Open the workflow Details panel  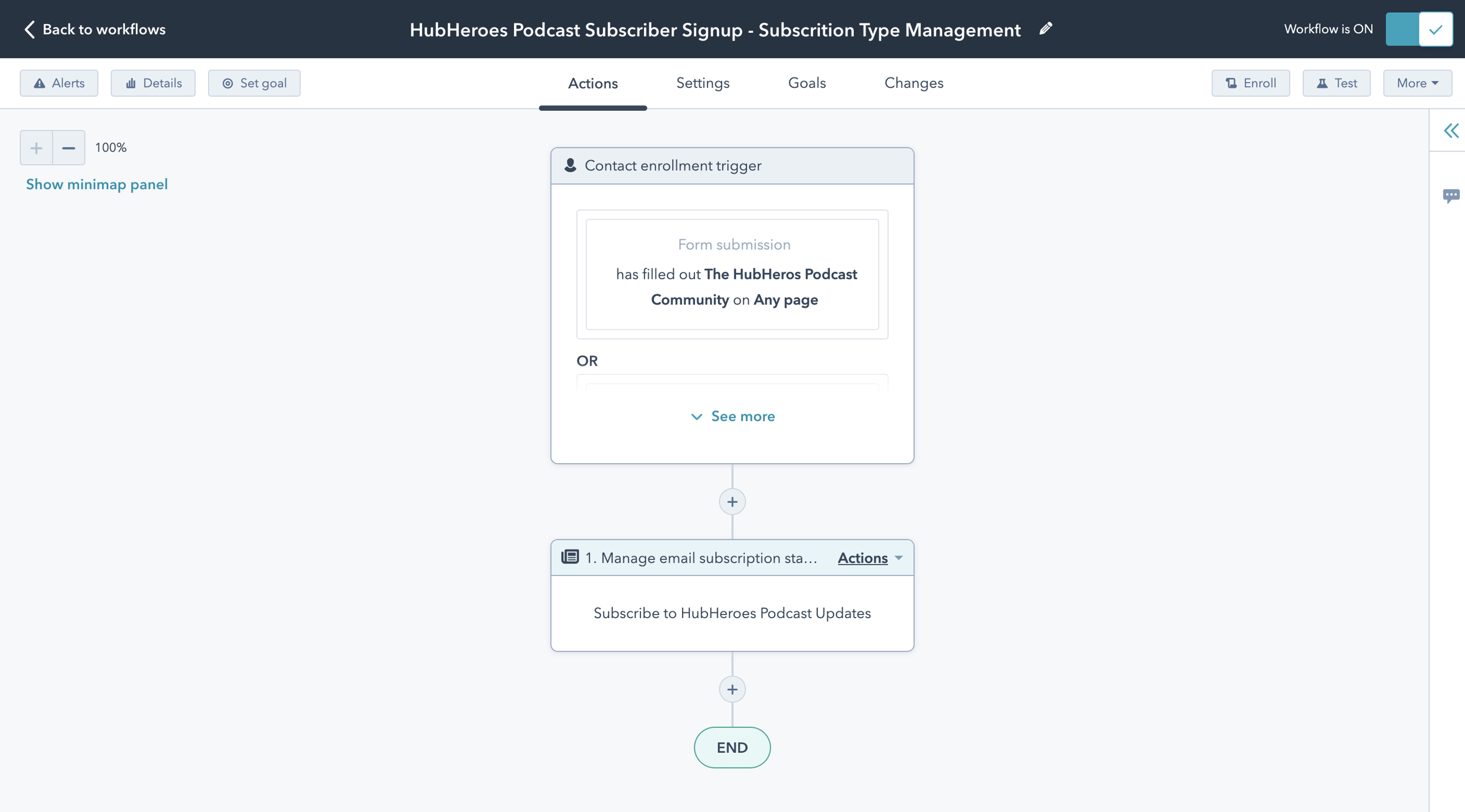[153, 83]
